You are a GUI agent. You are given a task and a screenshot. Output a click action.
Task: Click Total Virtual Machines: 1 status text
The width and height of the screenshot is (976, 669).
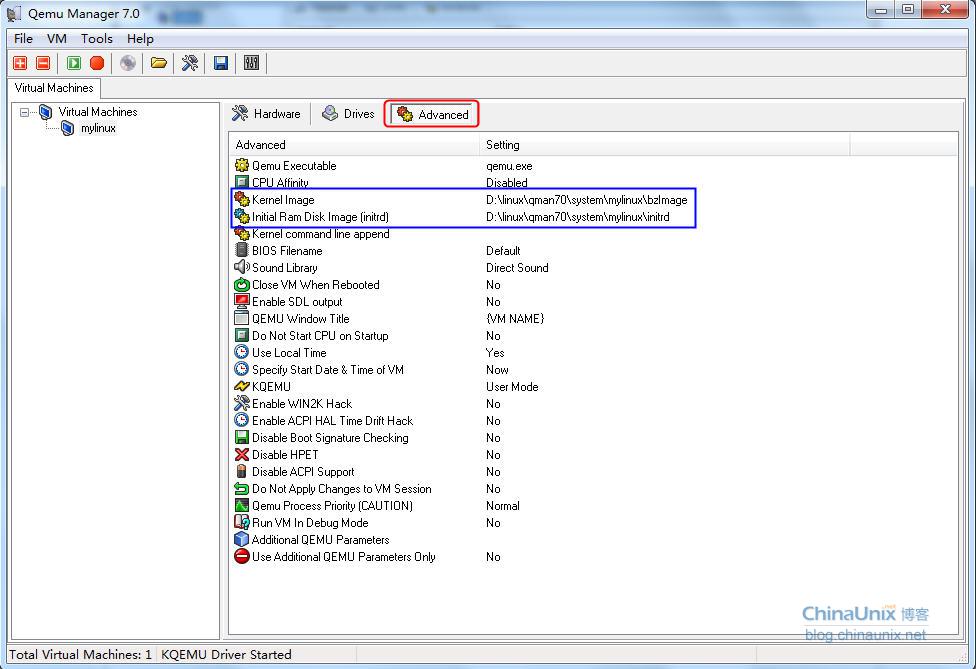tap(80, 655)
